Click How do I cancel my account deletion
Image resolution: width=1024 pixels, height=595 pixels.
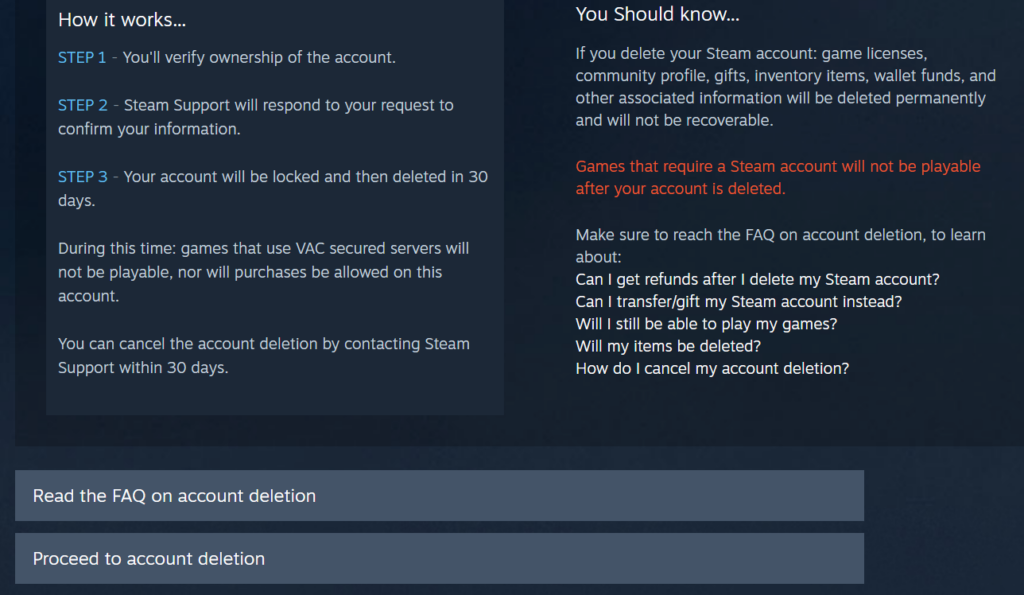pyautogui.click(x=711, y=368)
